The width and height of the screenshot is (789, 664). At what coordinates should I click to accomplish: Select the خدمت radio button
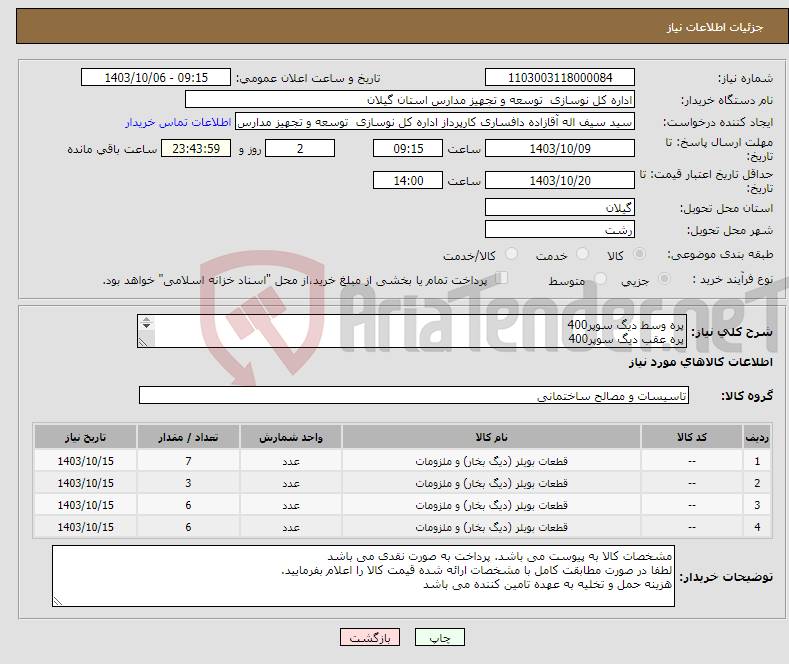click(x=582, y=254)
